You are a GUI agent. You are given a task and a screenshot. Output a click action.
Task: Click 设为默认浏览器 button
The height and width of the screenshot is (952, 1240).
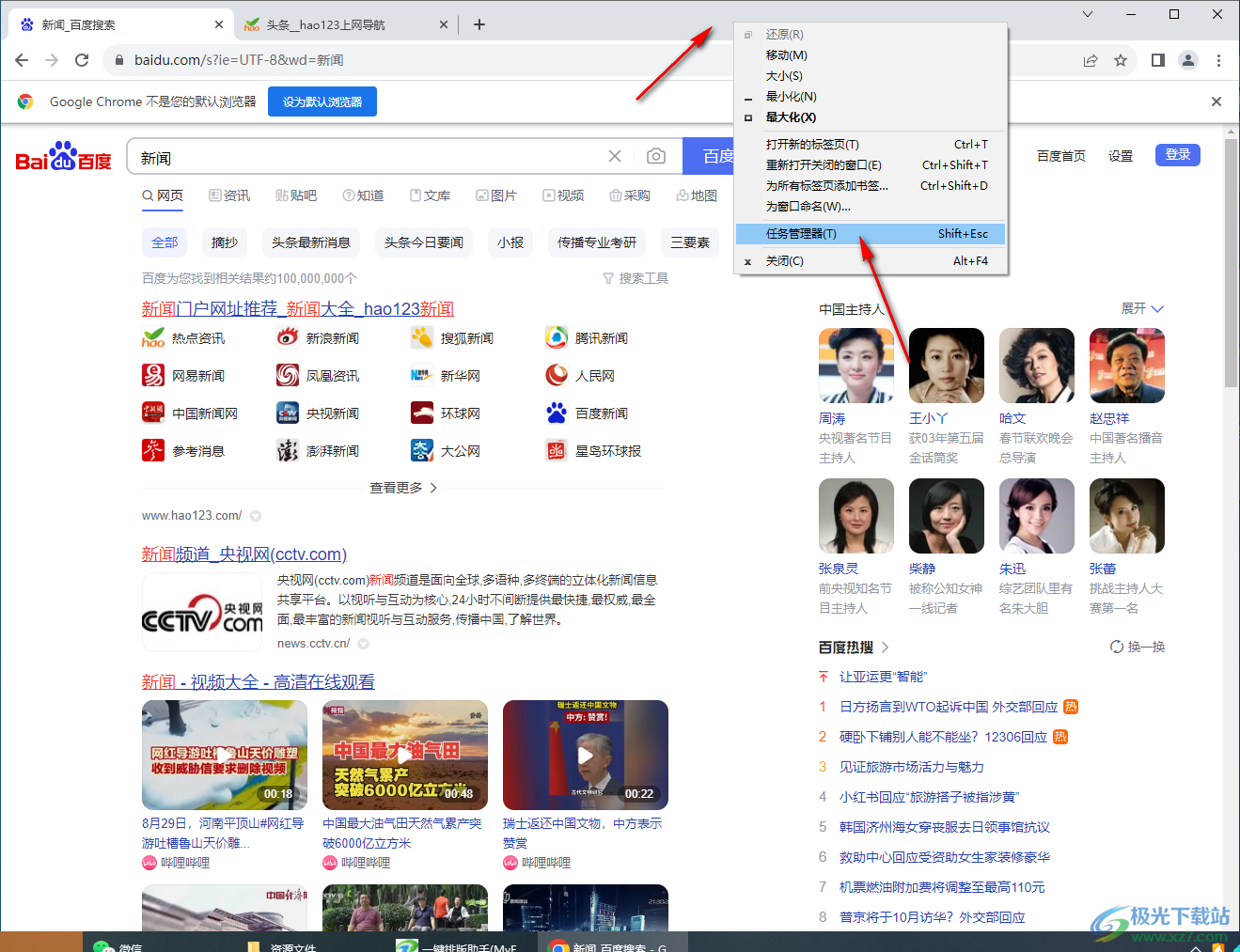point(322,101)
